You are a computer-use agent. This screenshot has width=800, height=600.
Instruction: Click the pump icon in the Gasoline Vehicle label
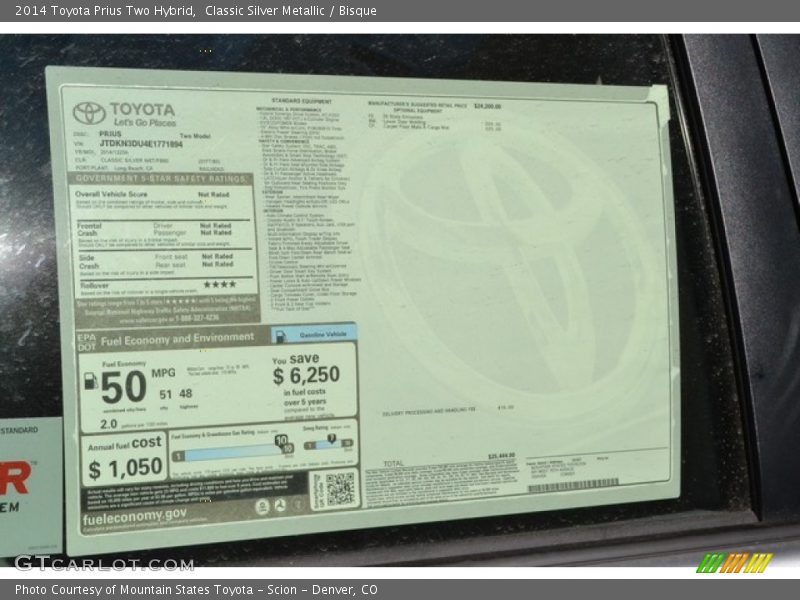pos(280,336)
